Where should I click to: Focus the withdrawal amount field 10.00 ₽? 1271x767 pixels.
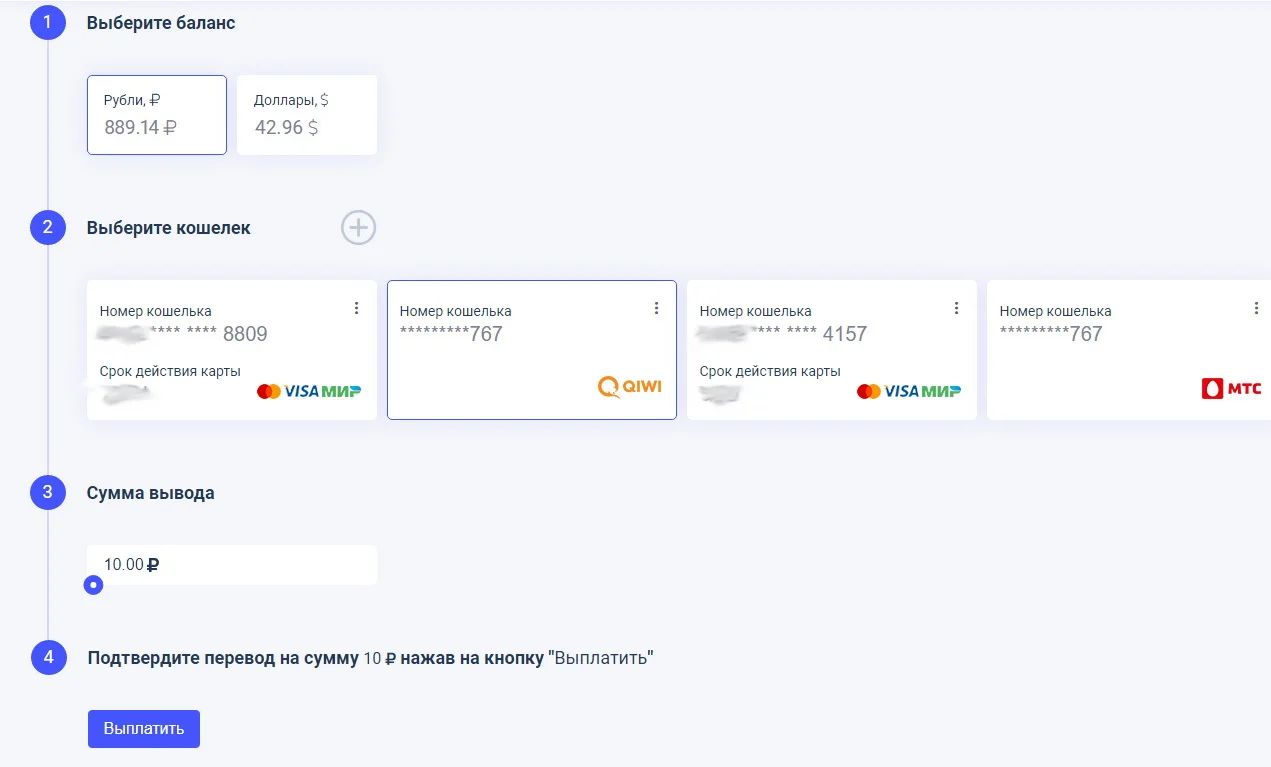click(x=232, y=564)
